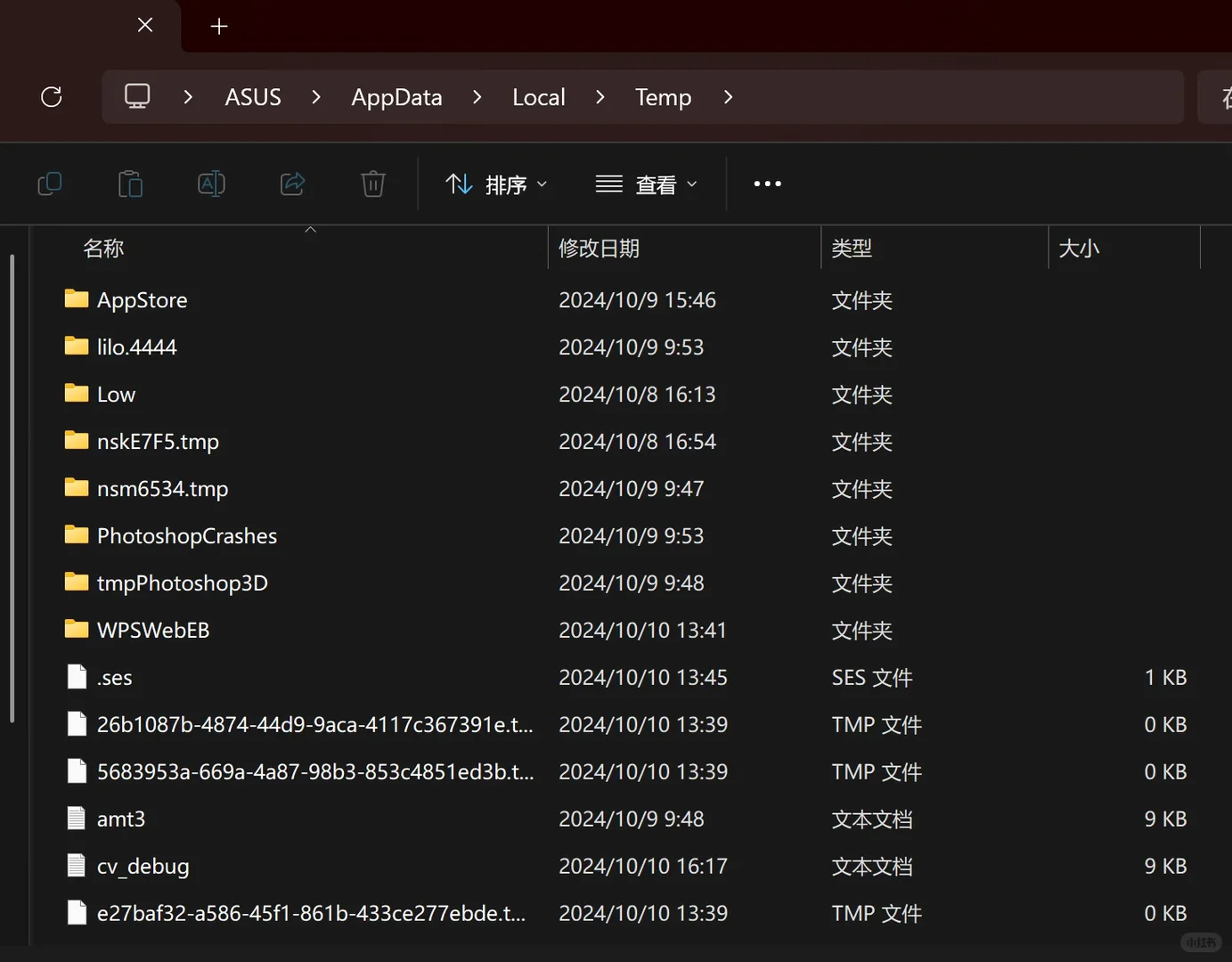Select the PhotoshopCrashes folder icon
The height and width of the screenshot is (962, 1232).
[77, 534]
